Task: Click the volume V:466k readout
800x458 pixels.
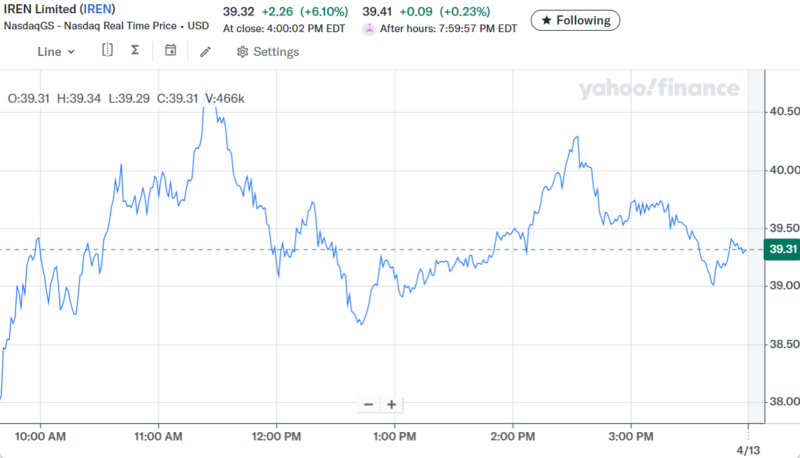Action: (x=224, y=98)
